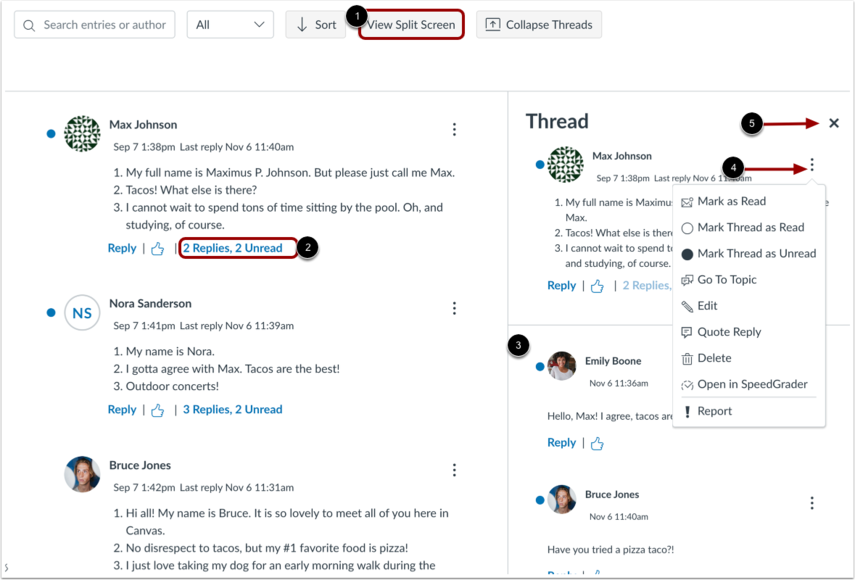Click the Sort button
The height and width of the screenshot is (580, 855).
click(x=315, y=25)
